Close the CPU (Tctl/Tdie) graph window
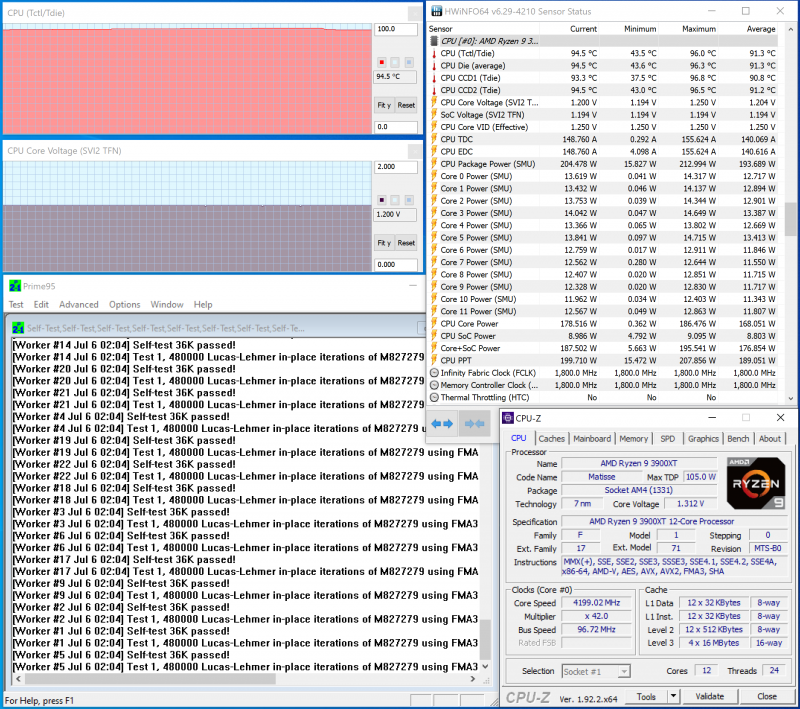 point(415,13)
